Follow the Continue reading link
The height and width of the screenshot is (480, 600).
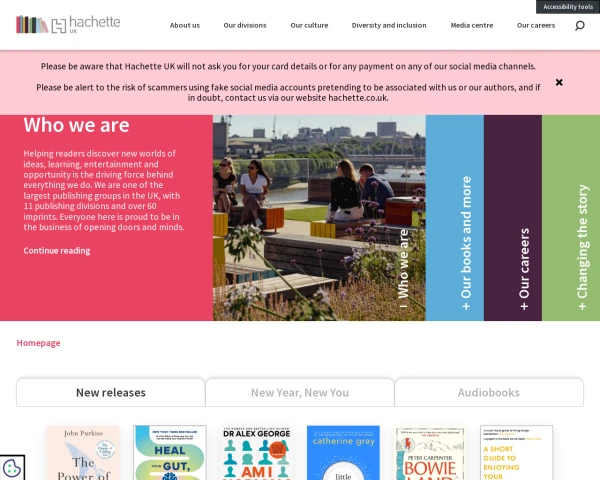coord(57,251)
